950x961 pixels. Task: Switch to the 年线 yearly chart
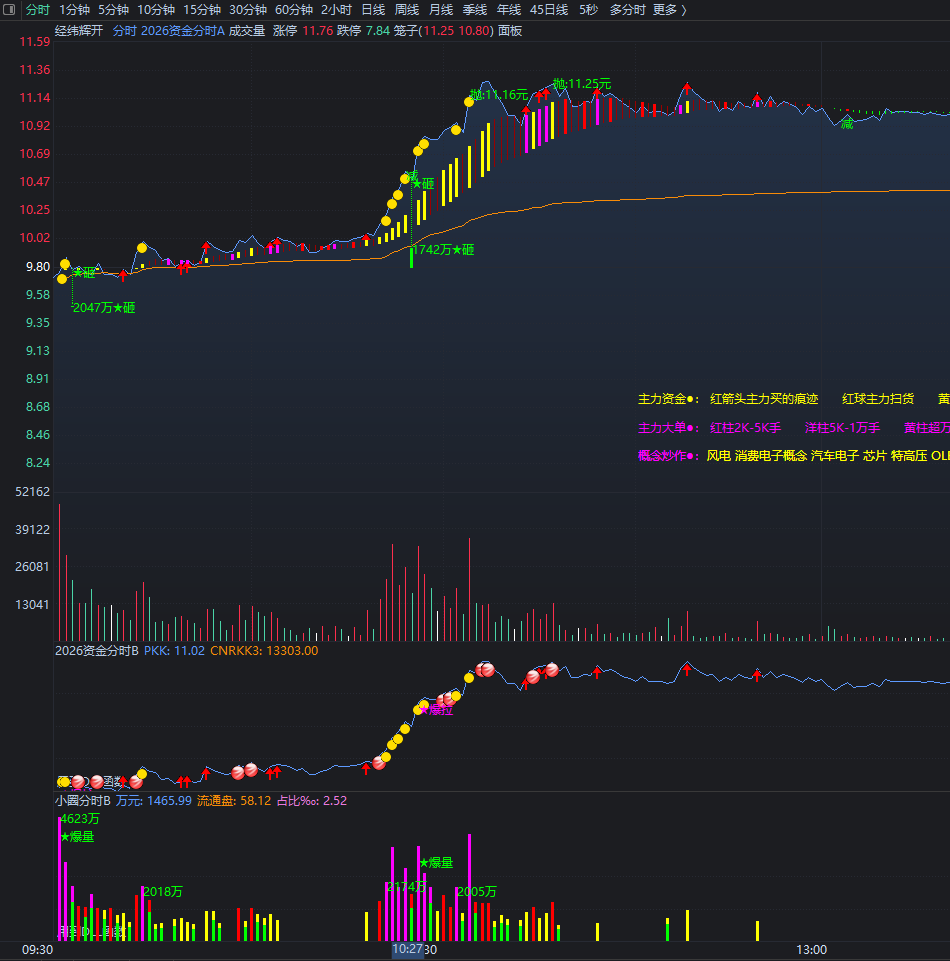[509, 10]
